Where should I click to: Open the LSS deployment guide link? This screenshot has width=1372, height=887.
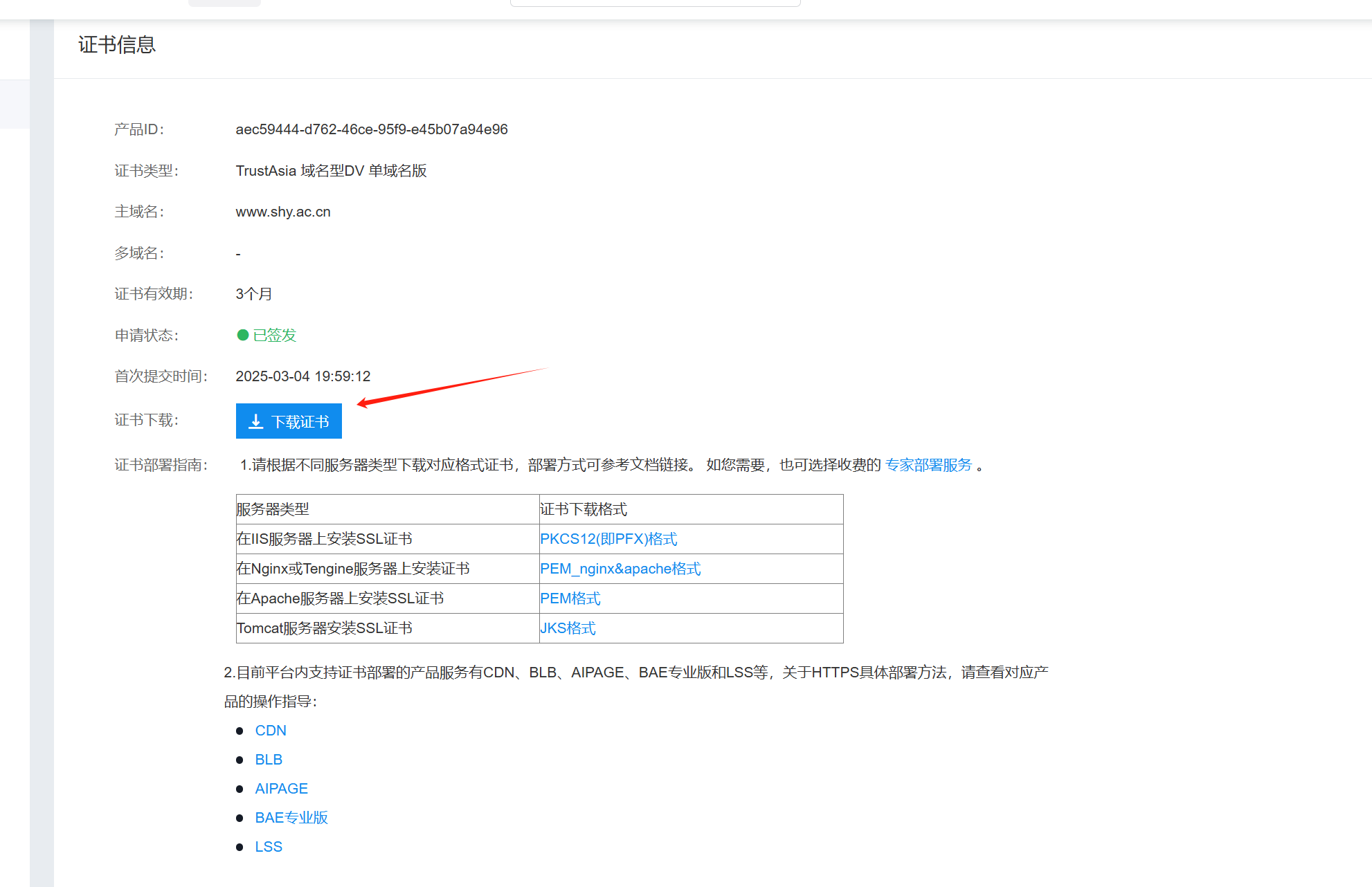pyautogui.click(x=269, y=847)
